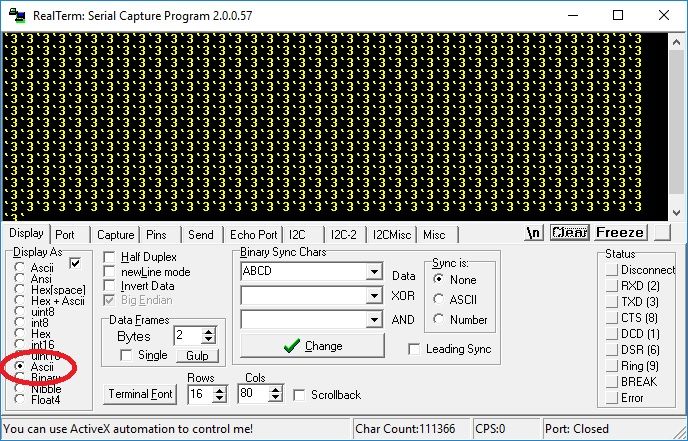Open the I2C tab
This screenshot has height=441, width=688.
tap(297, 235)
